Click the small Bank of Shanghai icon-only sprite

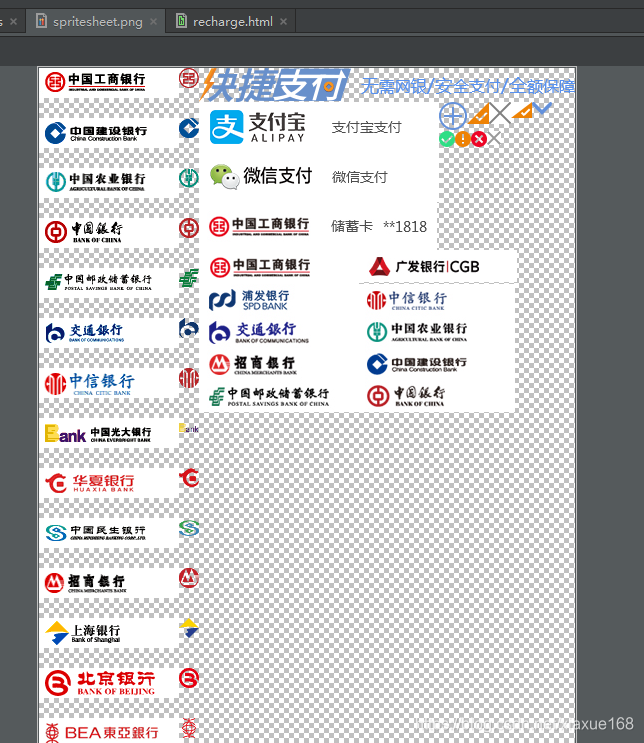tap(189, 628)
